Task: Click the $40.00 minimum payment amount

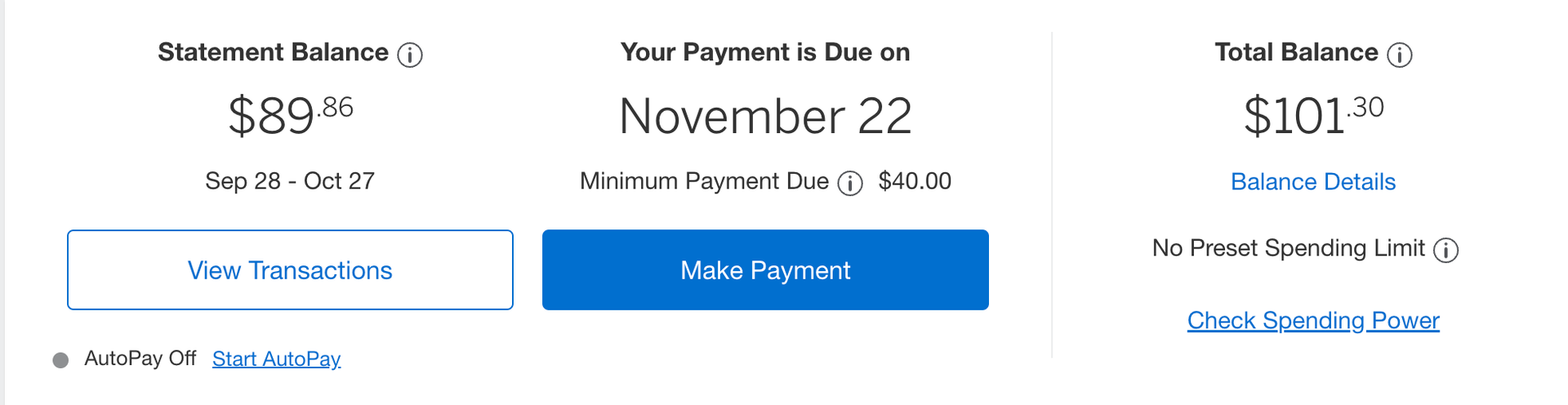Action: pyautogui.click(x=915, y=180)
